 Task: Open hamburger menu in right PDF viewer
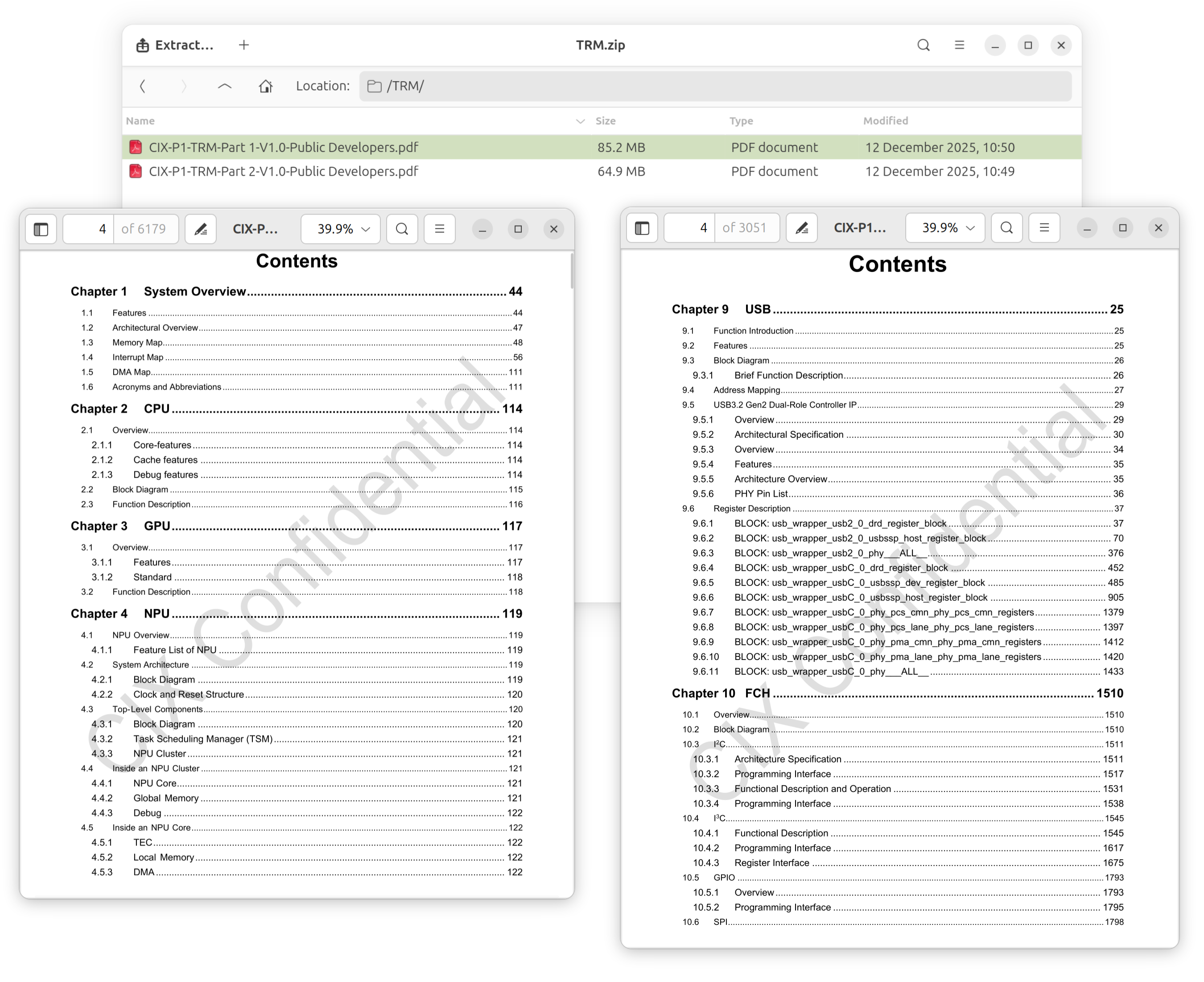point(1044,228)
